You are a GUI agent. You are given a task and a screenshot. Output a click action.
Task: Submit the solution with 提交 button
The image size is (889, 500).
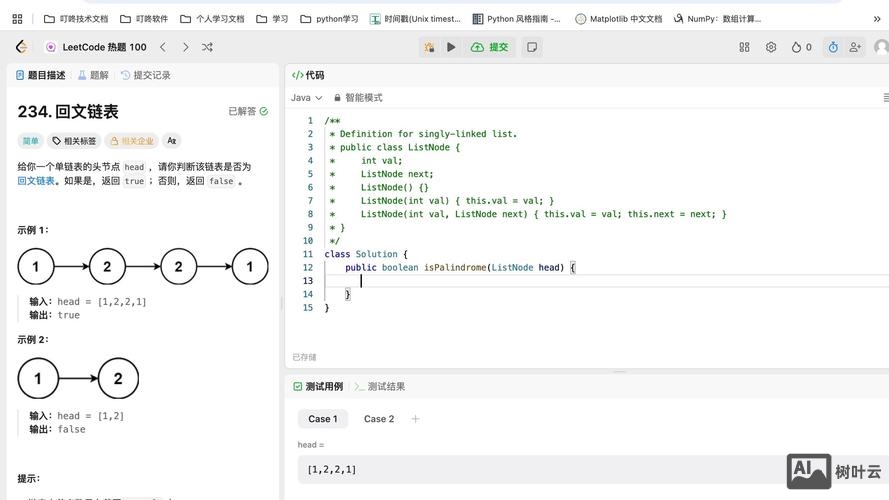(490, 47)
